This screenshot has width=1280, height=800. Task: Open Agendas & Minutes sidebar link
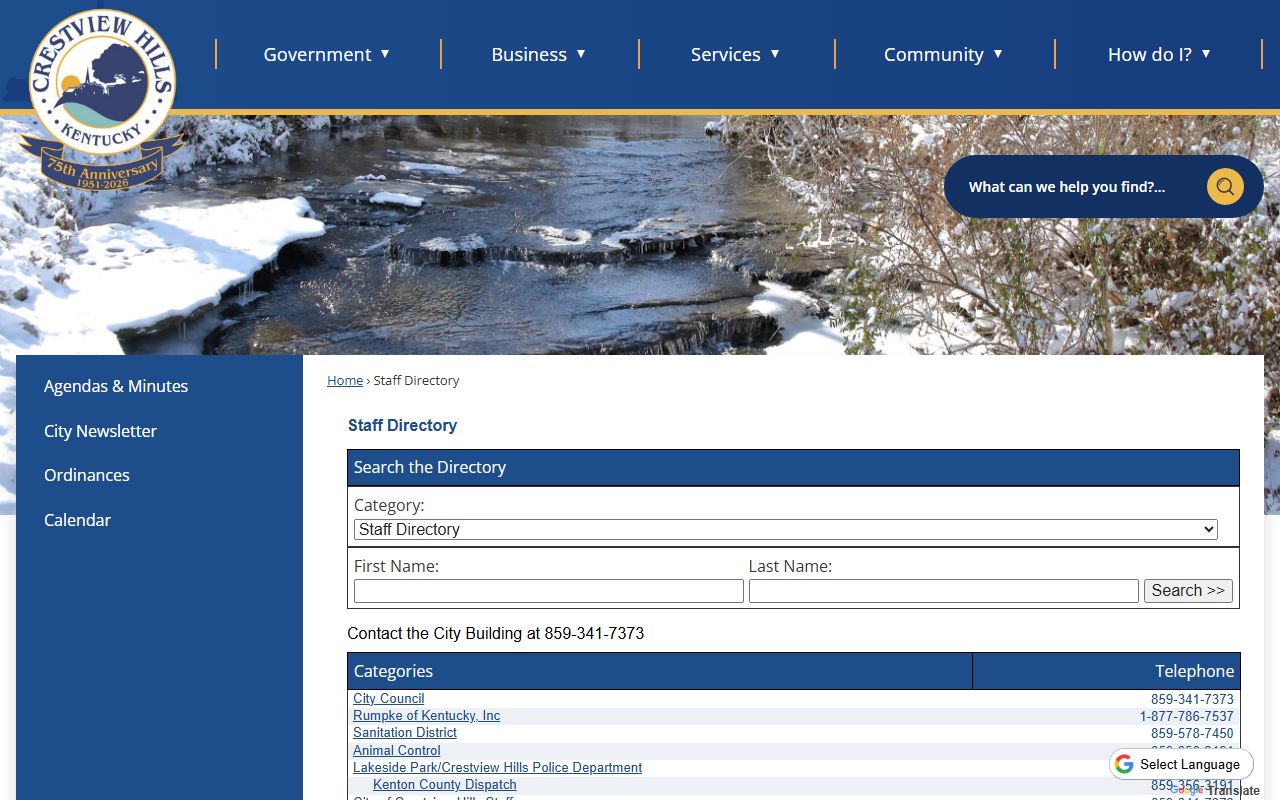[116, 386]
